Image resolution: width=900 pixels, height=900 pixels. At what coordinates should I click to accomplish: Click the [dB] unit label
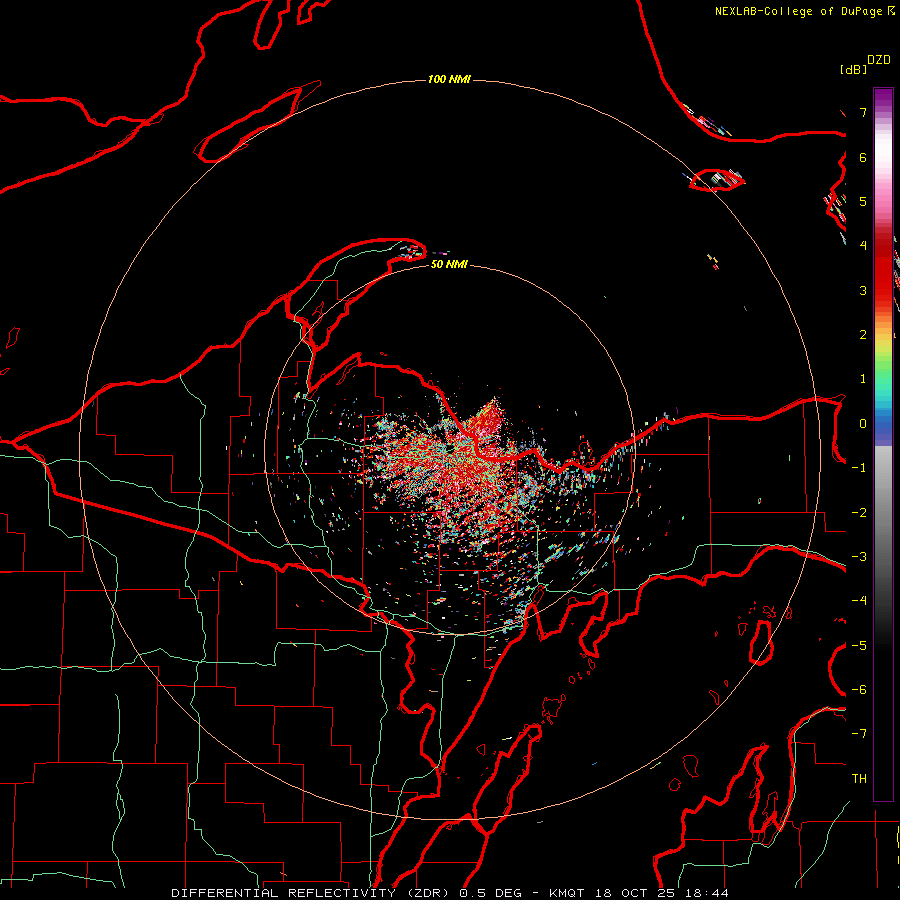click(853, 69)
